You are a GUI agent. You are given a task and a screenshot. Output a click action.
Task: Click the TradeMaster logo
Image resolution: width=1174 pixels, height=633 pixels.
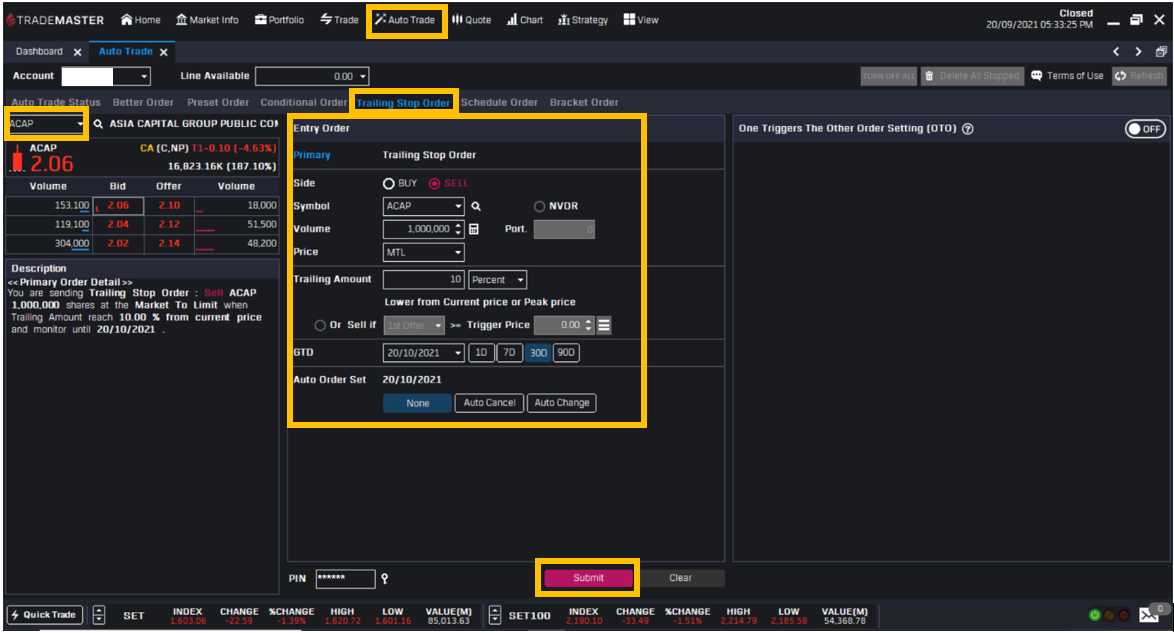(x=55, y=20)
